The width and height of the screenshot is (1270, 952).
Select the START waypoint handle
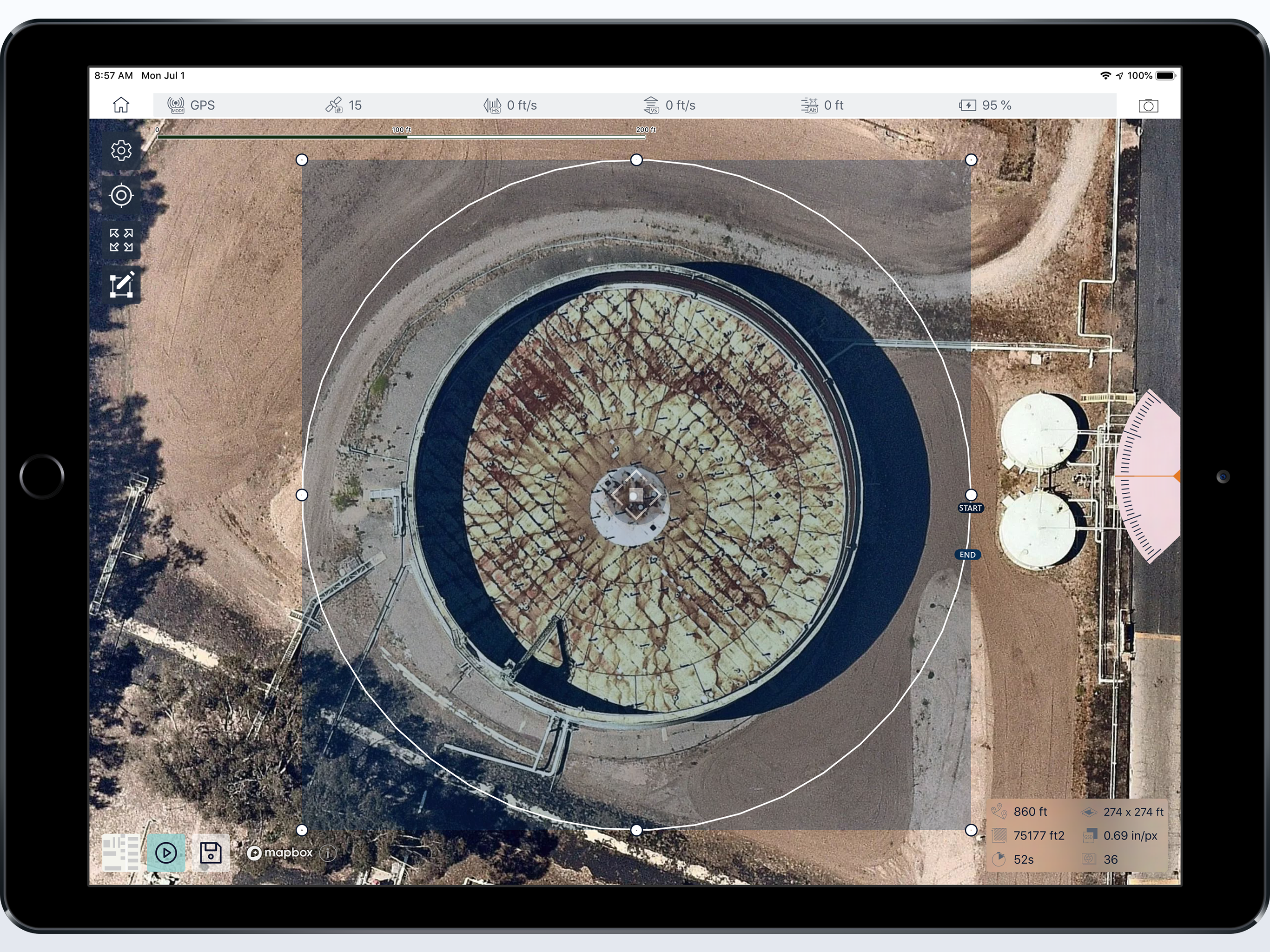[971, 495]
